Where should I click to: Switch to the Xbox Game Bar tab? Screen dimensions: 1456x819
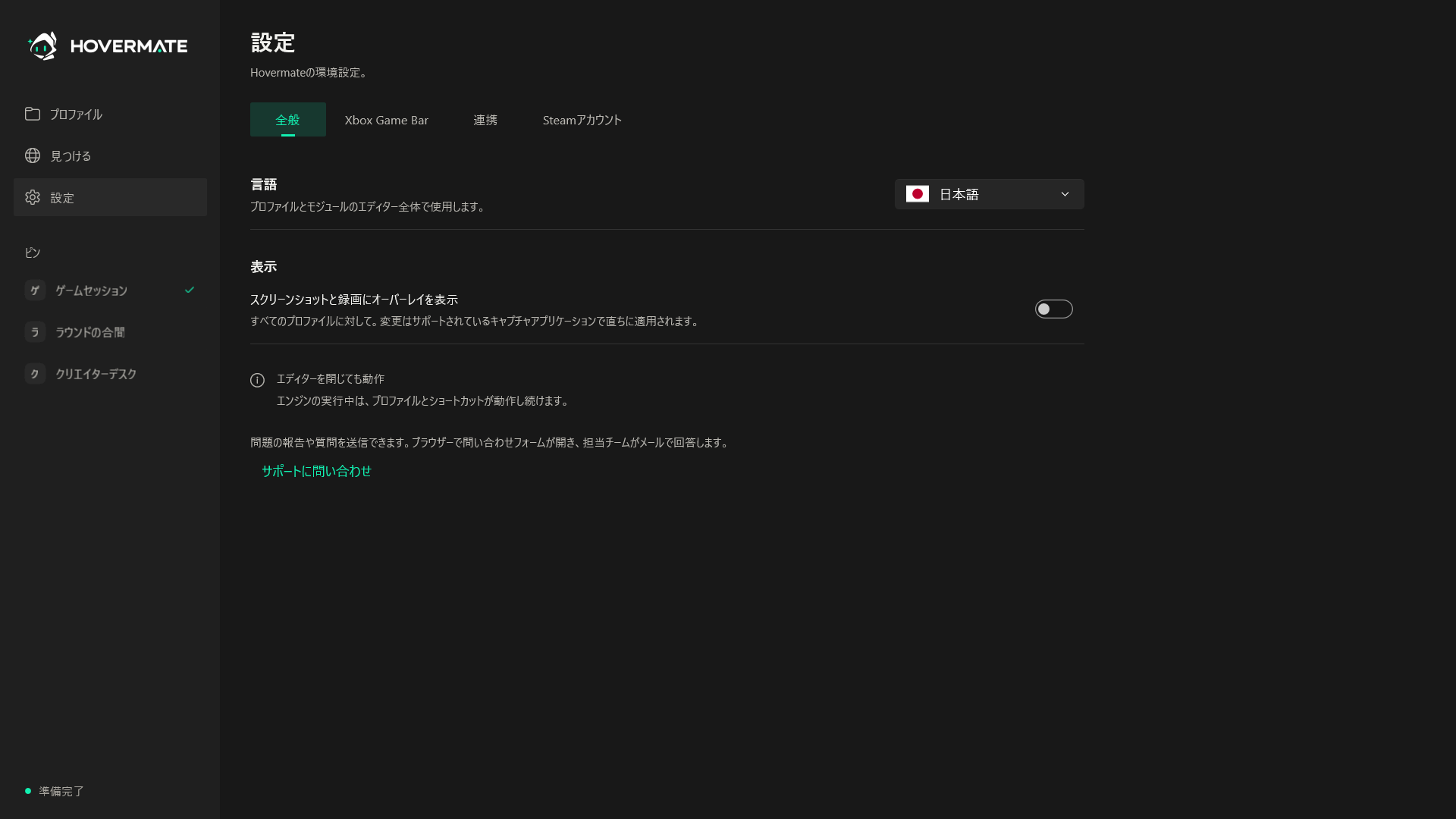387,120
